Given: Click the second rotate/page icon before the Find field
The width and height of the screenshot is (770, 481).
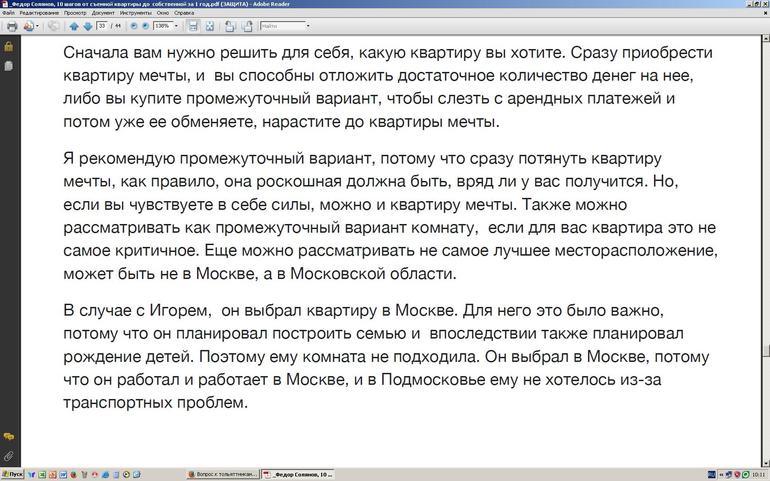Looking at the screenshot, I should [247, 26].
